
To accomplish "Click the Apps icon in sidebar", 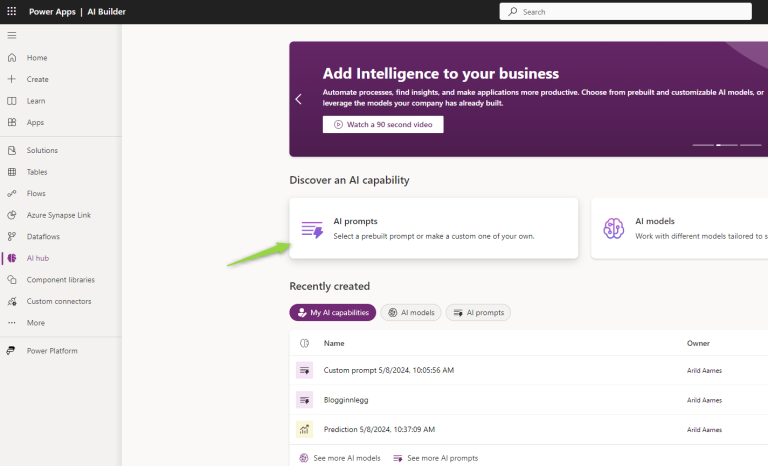I will tap(12, 122).
